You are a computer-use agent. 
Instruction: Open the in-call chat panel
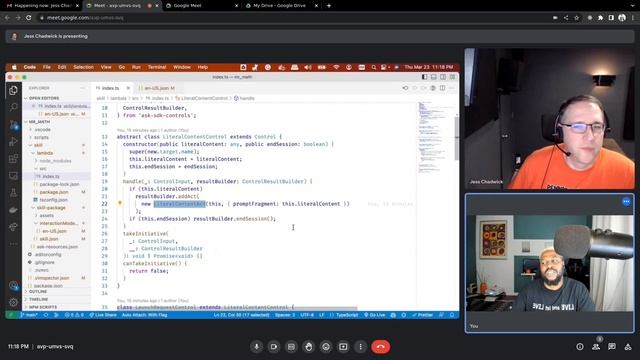click(612, 347)
